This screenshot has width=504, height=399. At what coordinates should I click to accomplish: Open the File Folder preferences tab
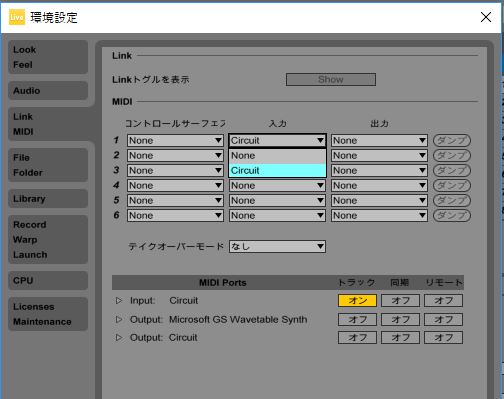[48, 165]
